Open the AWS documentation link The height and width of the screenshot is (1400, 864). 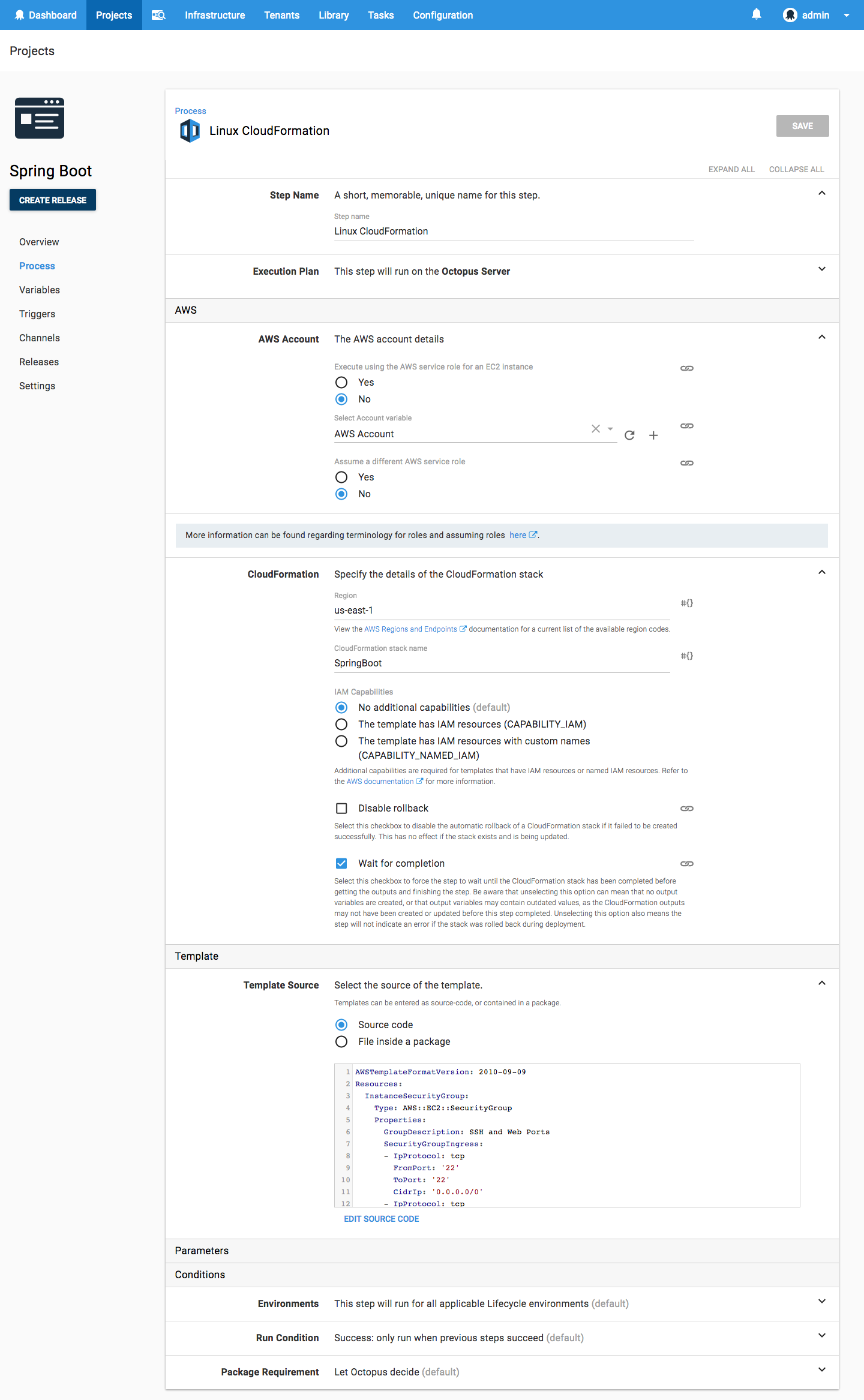click(385, 782)
